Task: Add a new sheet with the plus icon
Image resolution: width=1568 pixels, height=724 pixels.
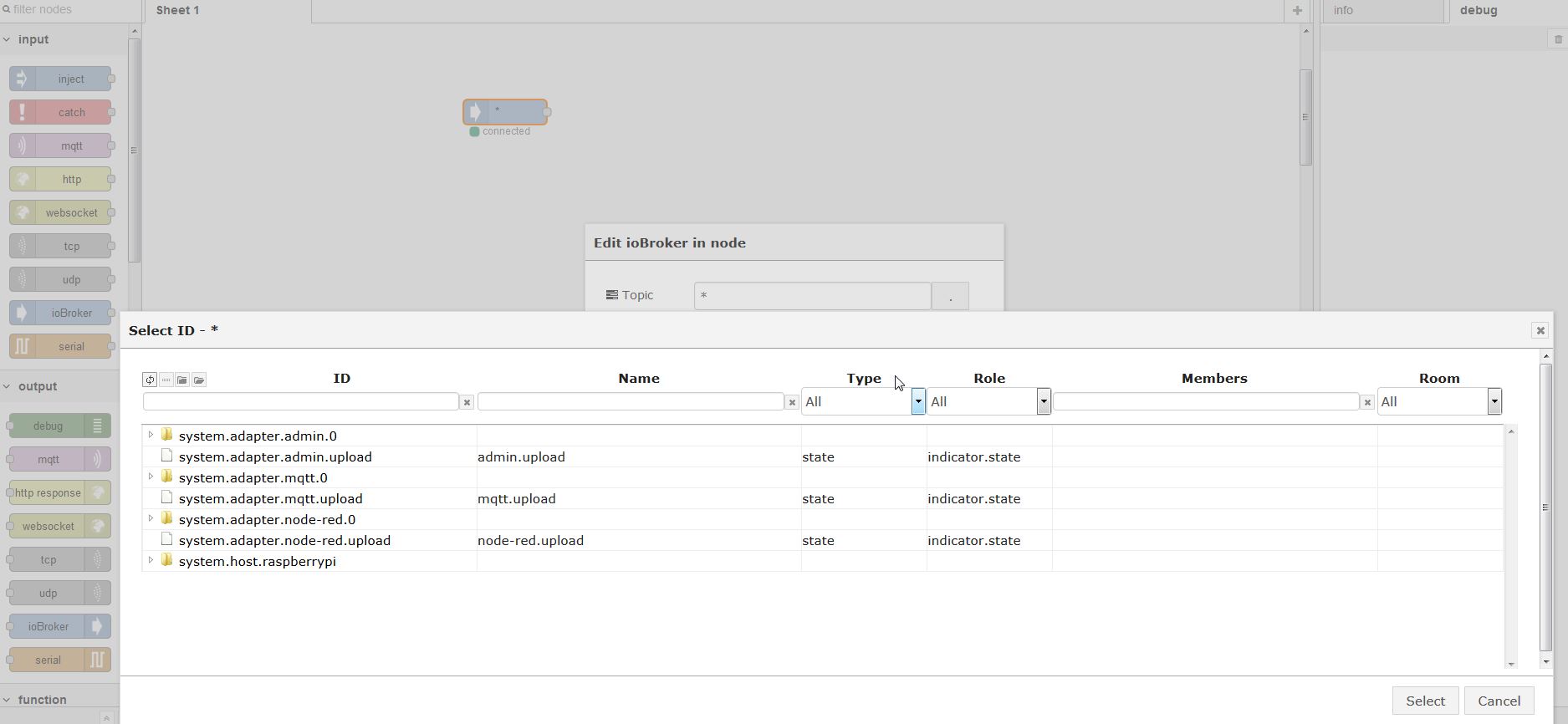Action: 1297,11
